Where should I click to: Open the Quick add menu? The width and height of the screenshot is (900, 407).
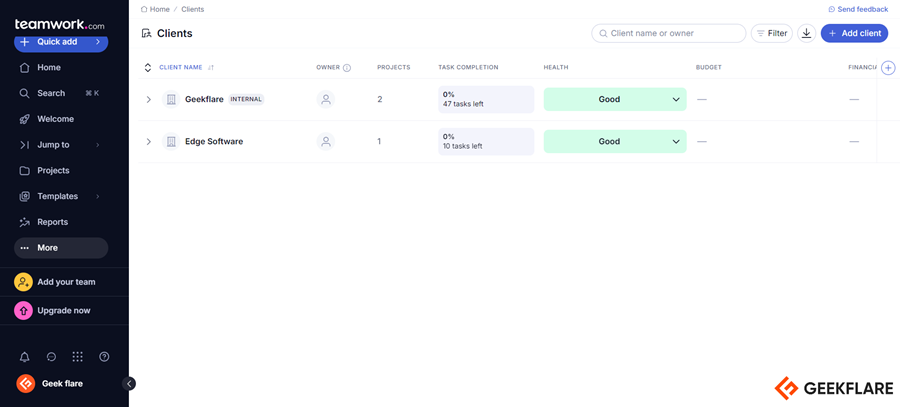point(61,42)
